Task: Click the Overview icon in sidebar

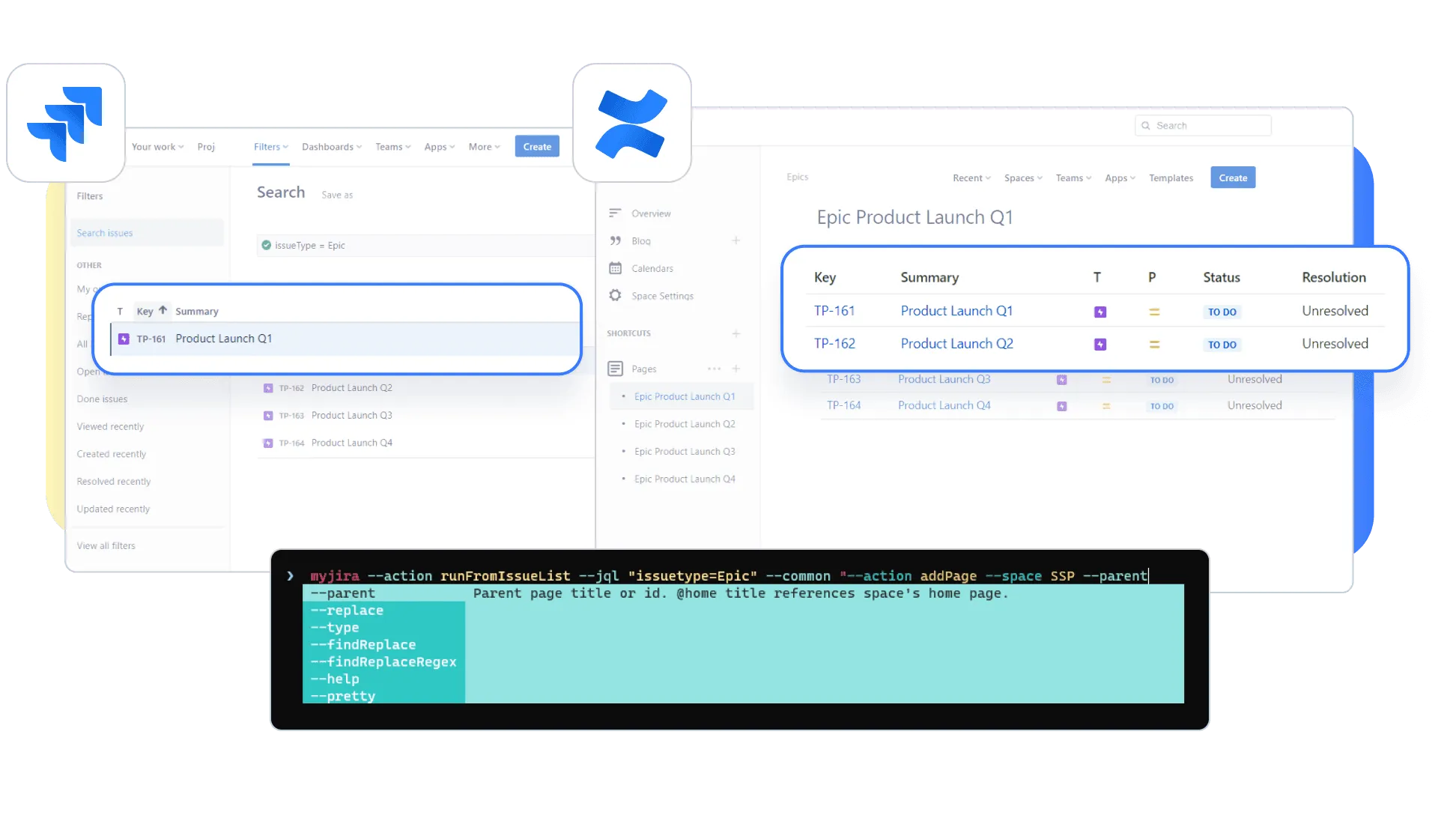Action: (615, 213)
